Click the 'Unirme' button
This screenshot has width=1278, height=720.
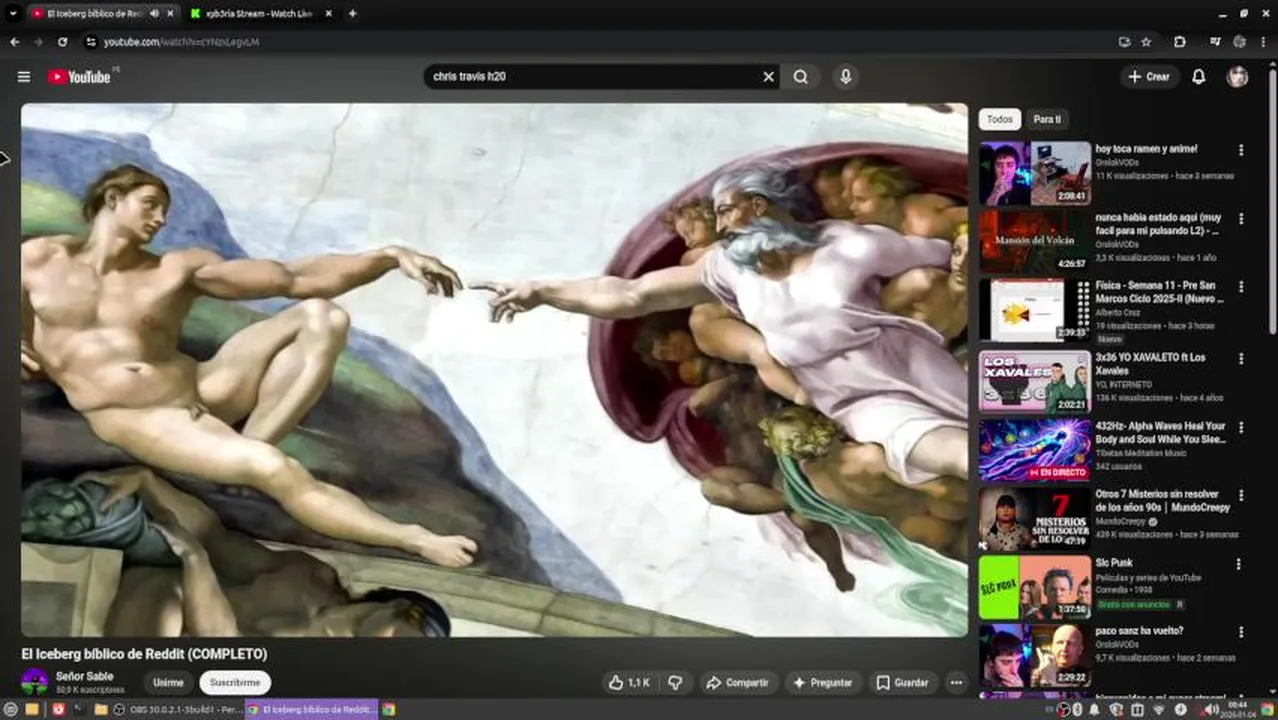(x=168, y=683)
